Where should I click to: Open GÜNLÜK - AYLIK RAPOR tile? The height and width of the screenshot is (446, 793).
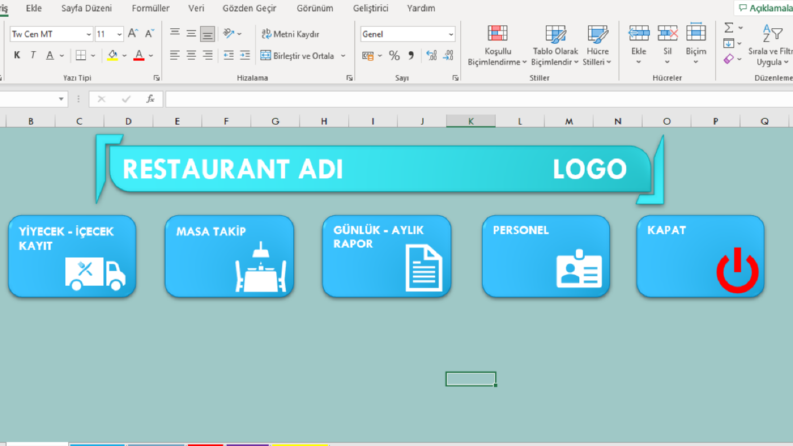[x=387, y=256]
